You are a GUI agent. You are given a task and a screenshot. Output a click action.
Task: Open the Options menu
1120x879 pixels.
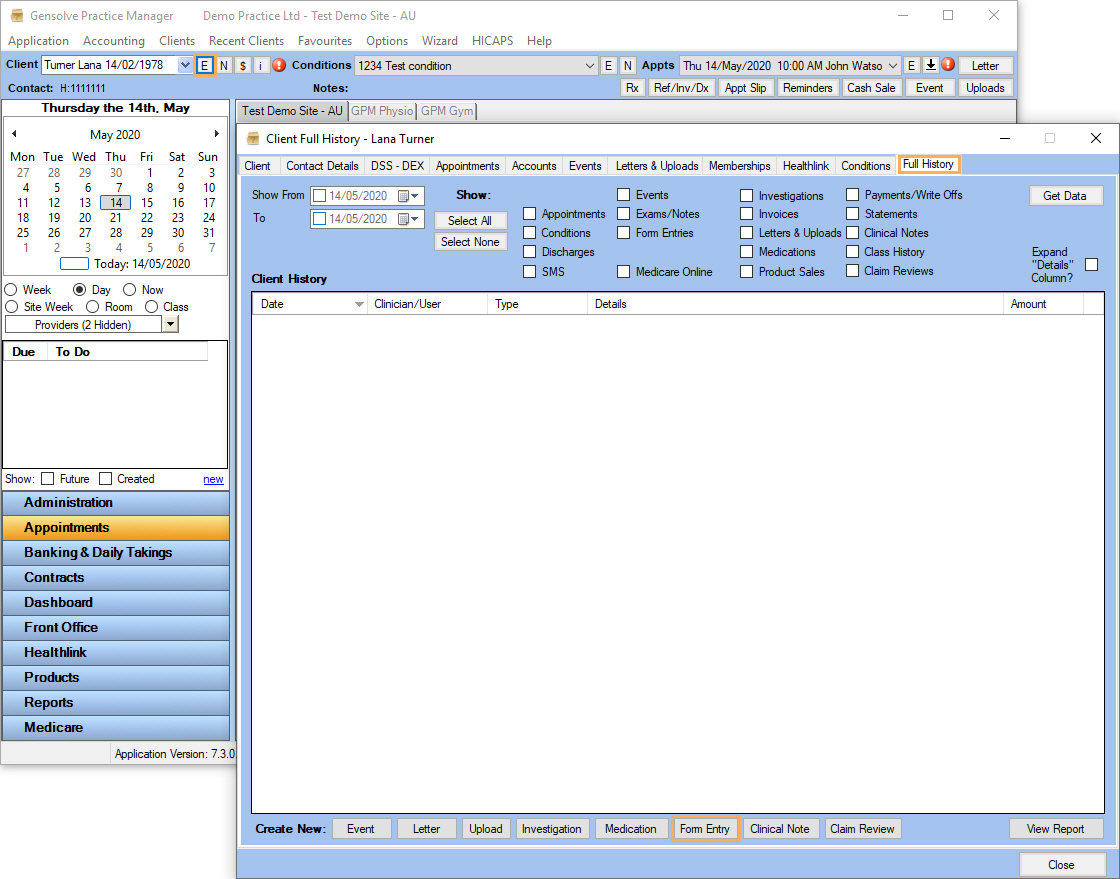[386, 41]
